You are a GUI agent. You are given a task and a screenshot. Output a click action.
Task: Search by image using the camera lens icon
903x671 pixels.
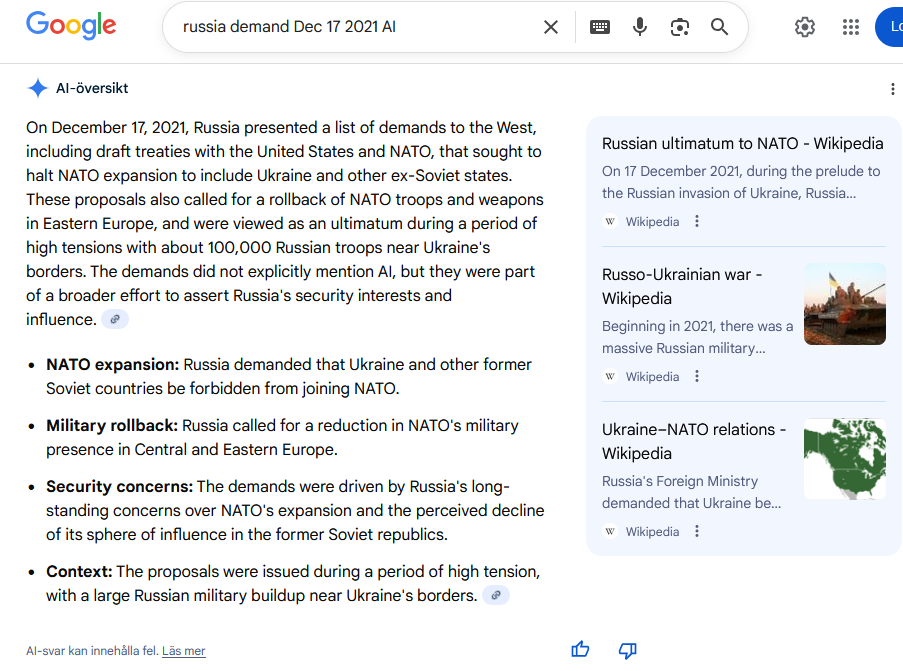(x=680, y=27)
